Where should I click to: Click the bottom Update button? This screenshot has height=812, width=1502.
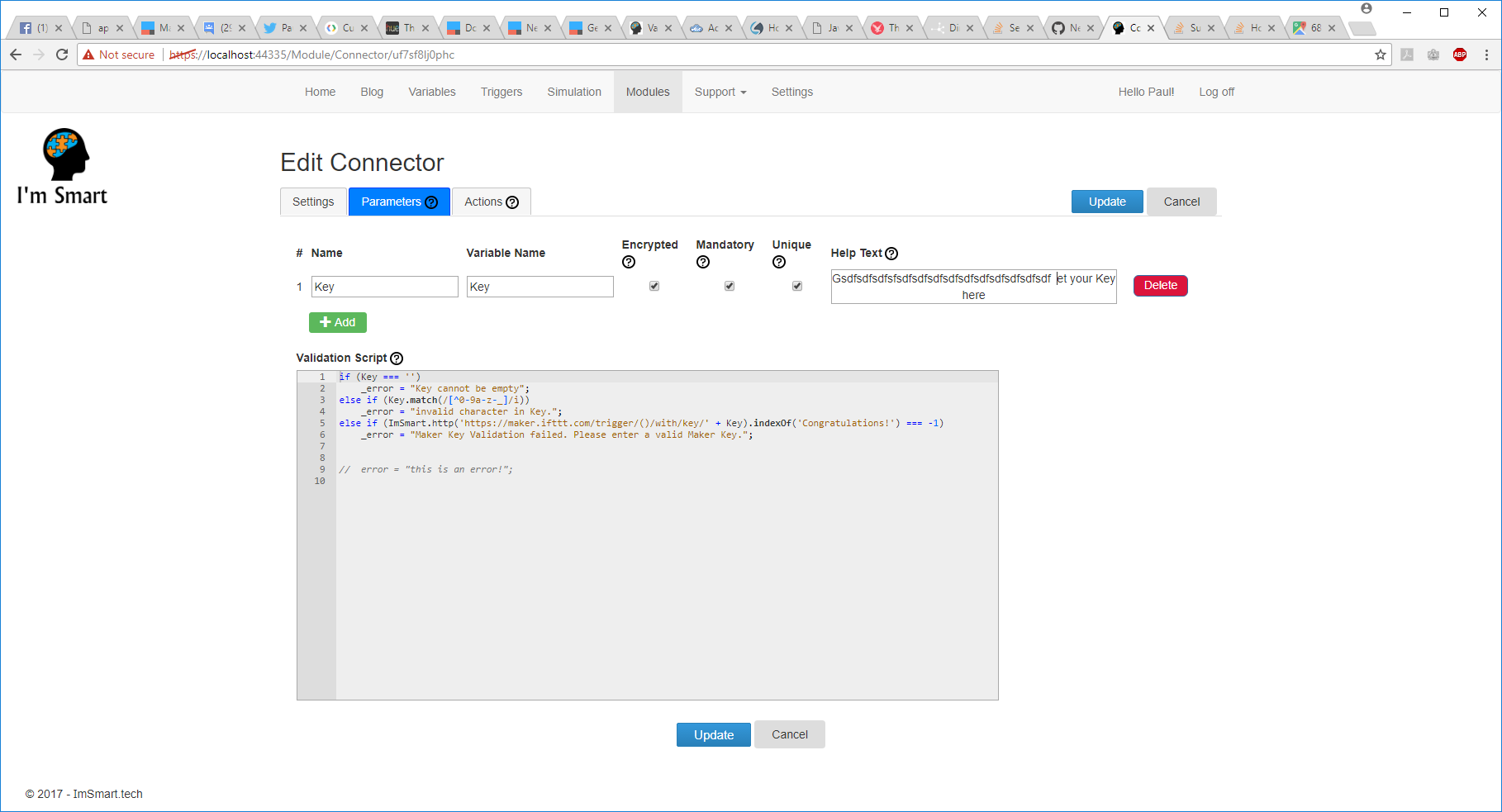coord(714,735)
